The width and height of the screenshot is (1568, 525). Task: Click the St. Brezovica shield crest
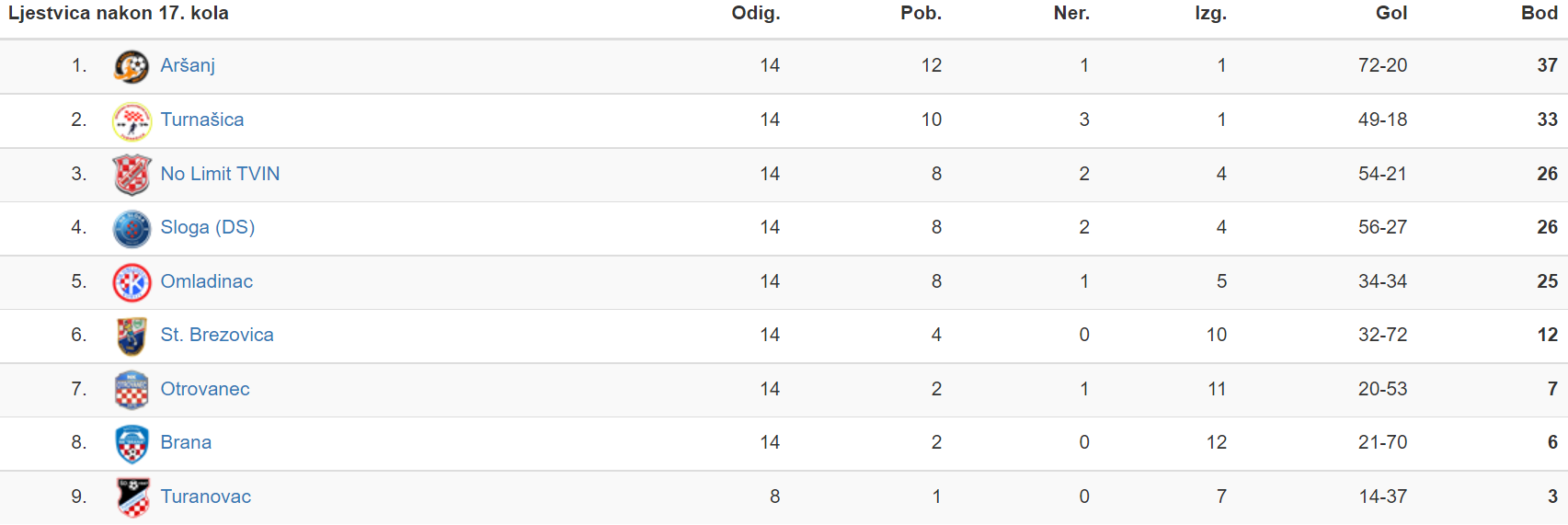click(132, 336)
